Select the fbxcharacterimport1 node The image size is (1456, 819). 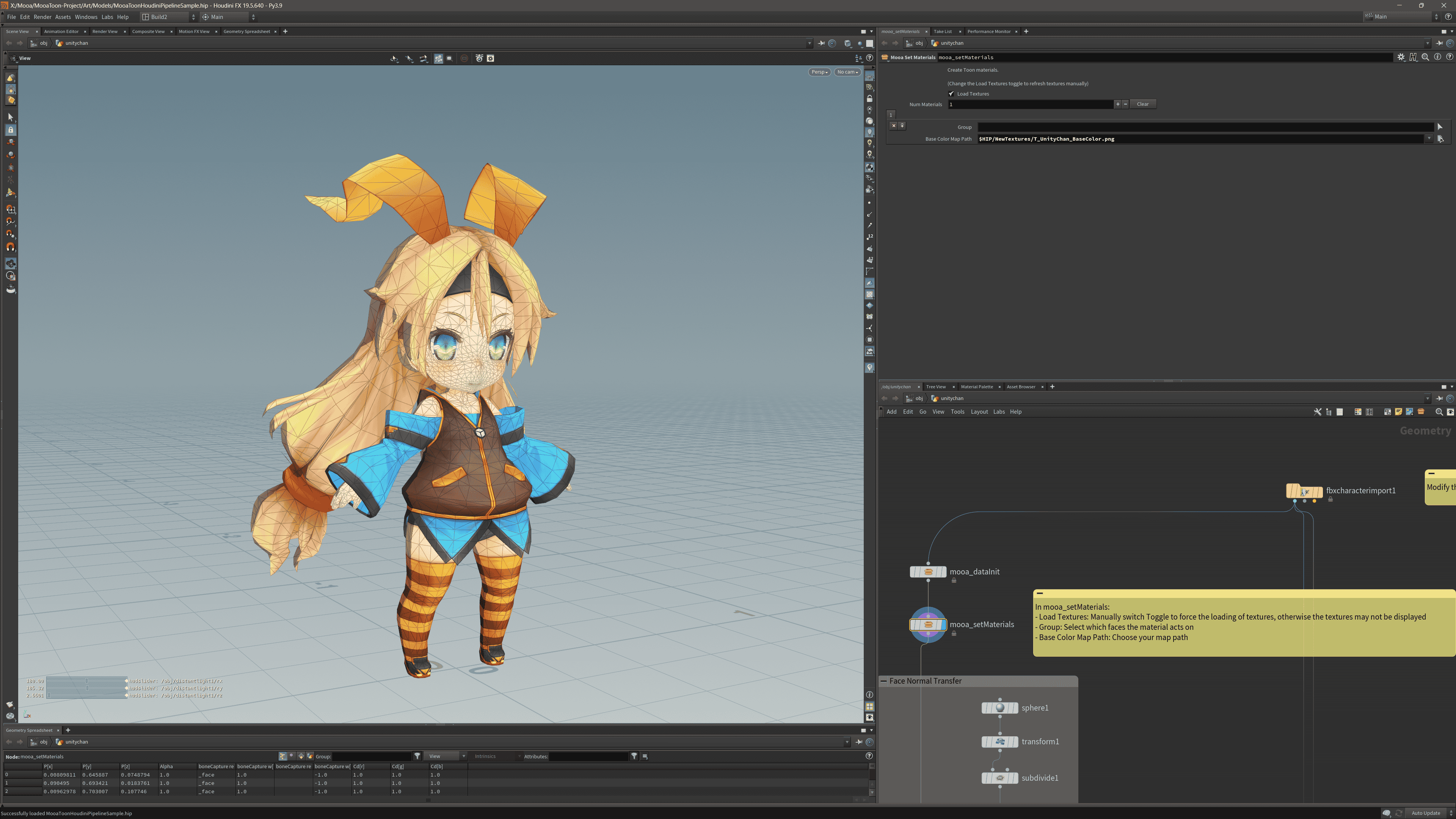point(1304,491)
